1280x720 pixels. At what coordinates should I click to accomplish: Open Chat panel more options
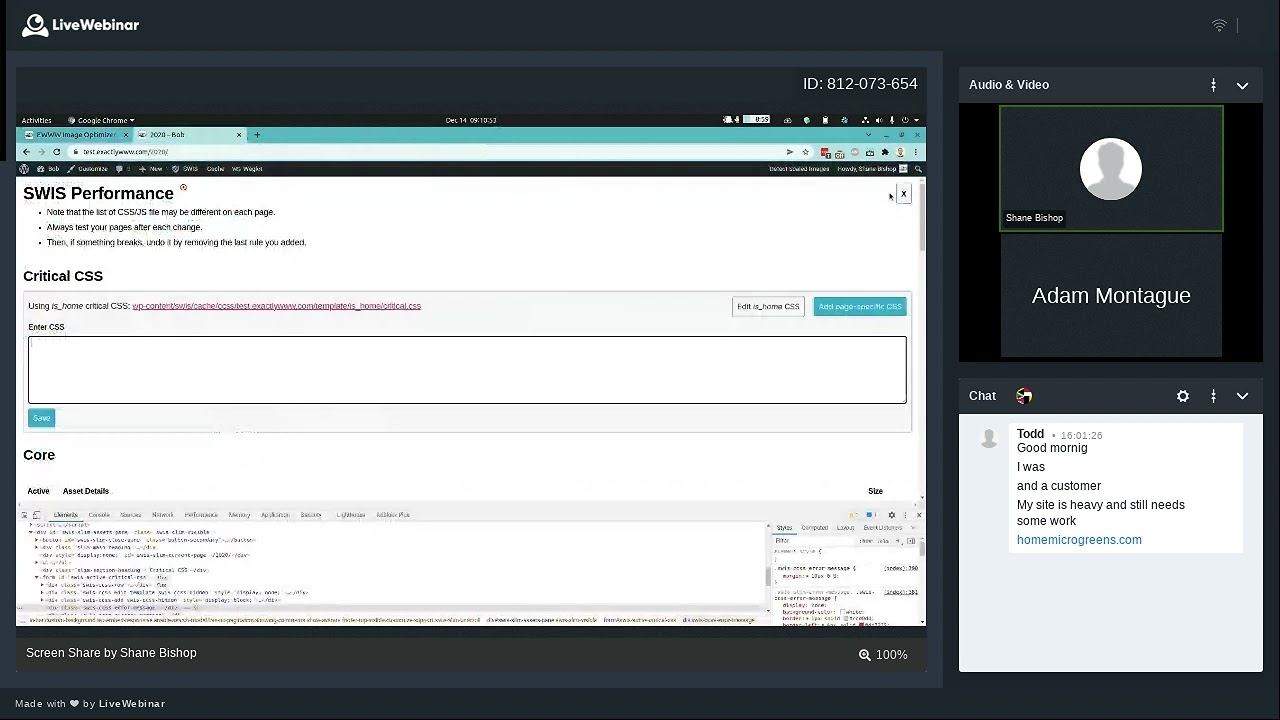(x=1213, y=396)
